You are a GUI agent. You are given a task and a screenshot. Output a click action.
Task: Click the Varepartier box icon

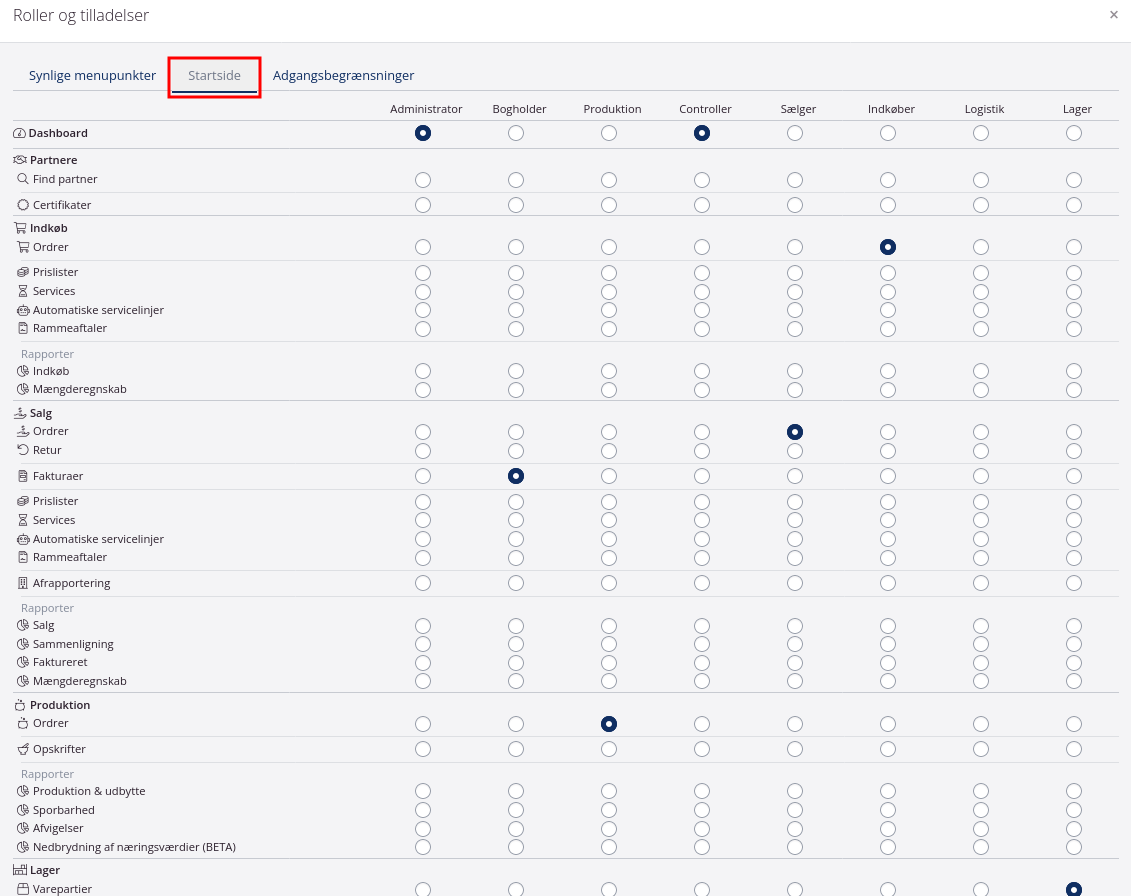point(23,889)
